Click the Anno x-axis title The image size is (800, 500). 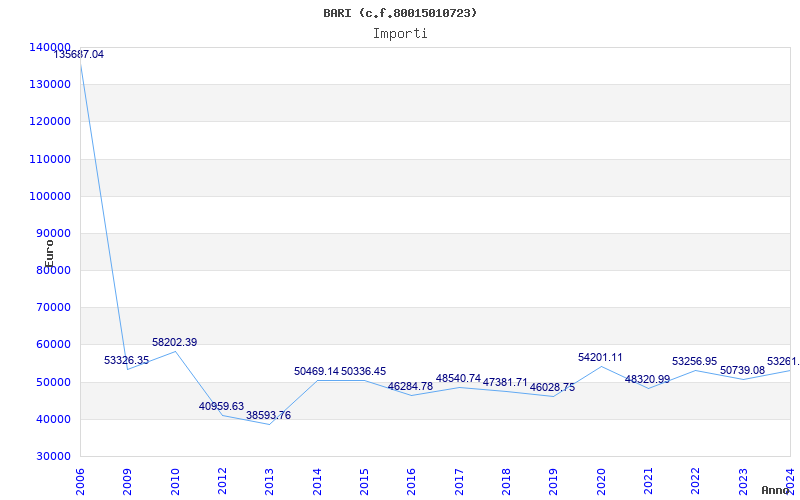(777, 490)
